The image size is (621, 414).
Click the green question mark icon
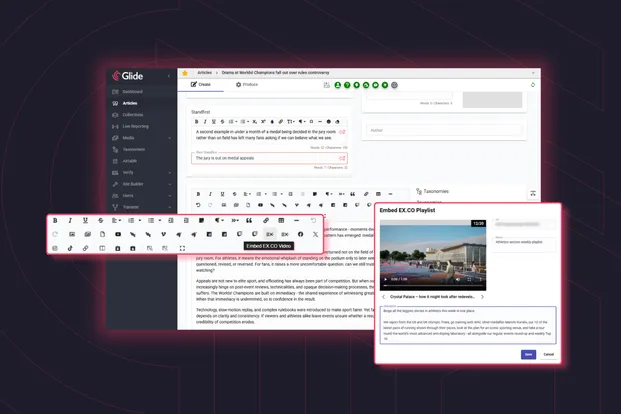click(x=347, y=85)
